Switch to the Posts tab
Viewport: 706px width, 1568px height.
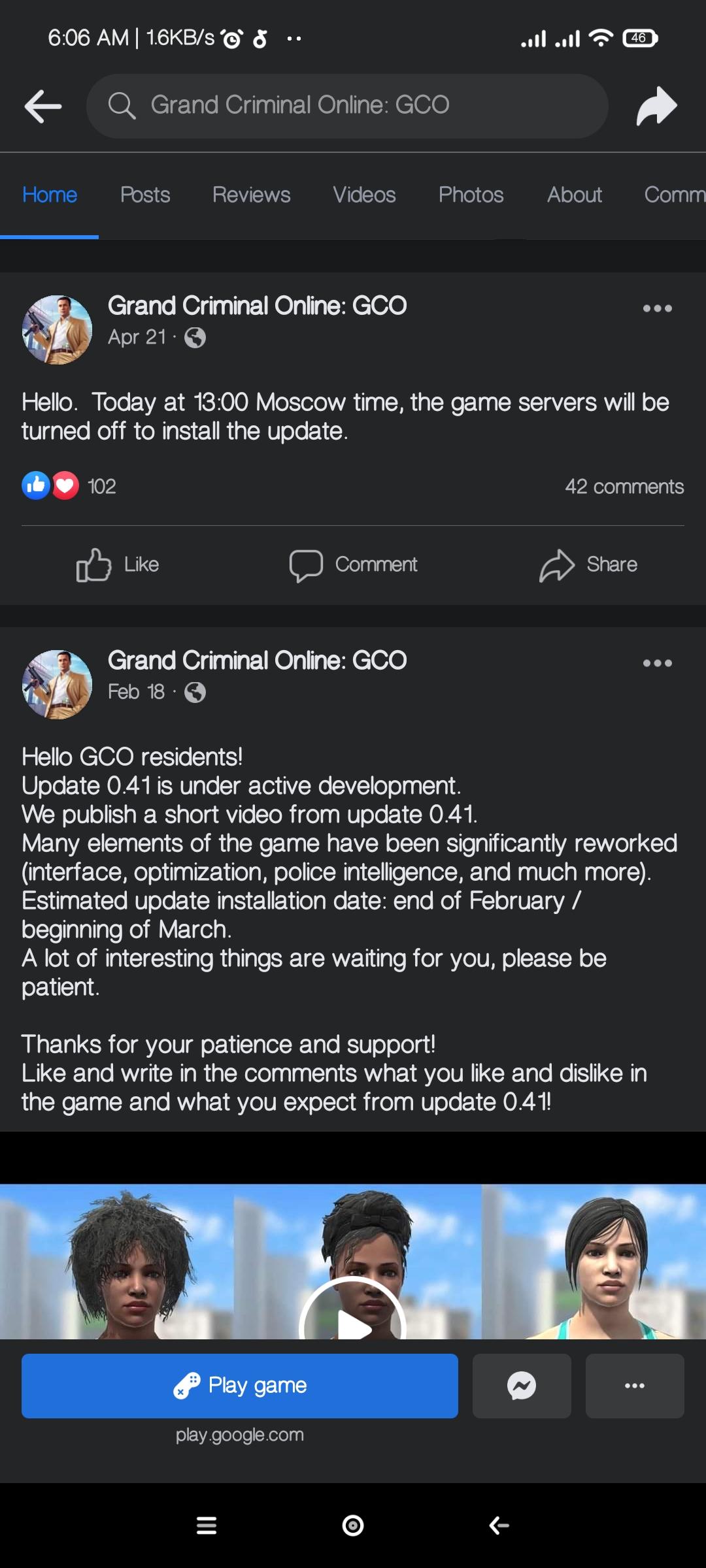point(145,195)
